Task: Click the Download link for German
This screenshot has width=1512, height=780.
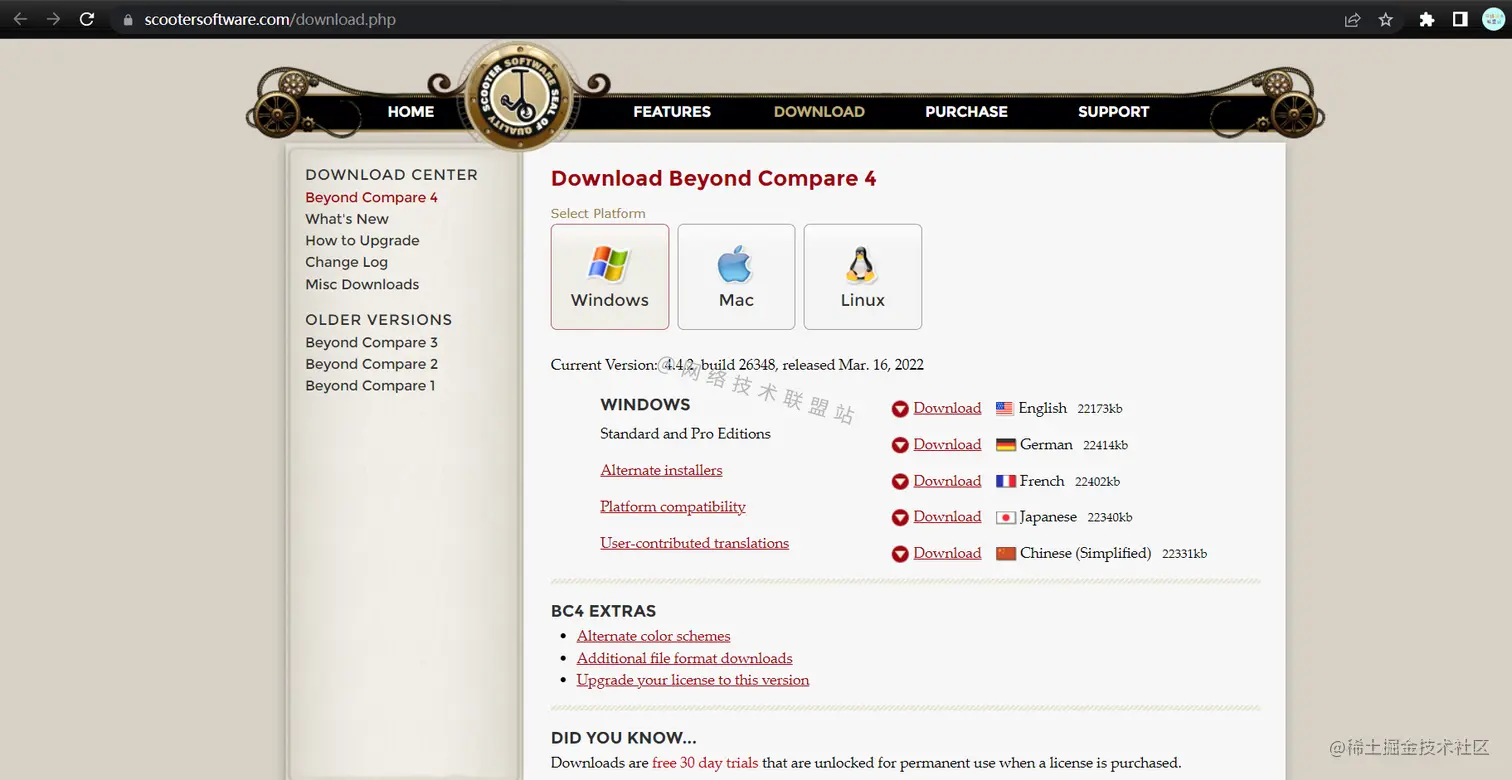Action: point(947,444)
